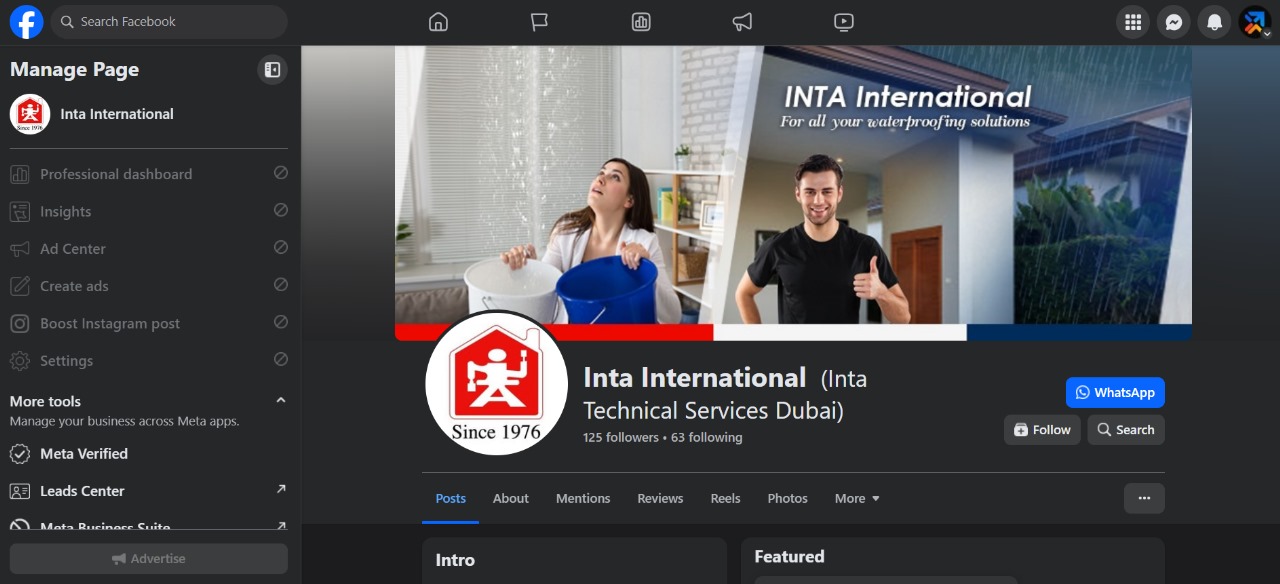Open the Notifications bell icon
Viewport: 1280px width, 584px height.
tap(1213, 21)
